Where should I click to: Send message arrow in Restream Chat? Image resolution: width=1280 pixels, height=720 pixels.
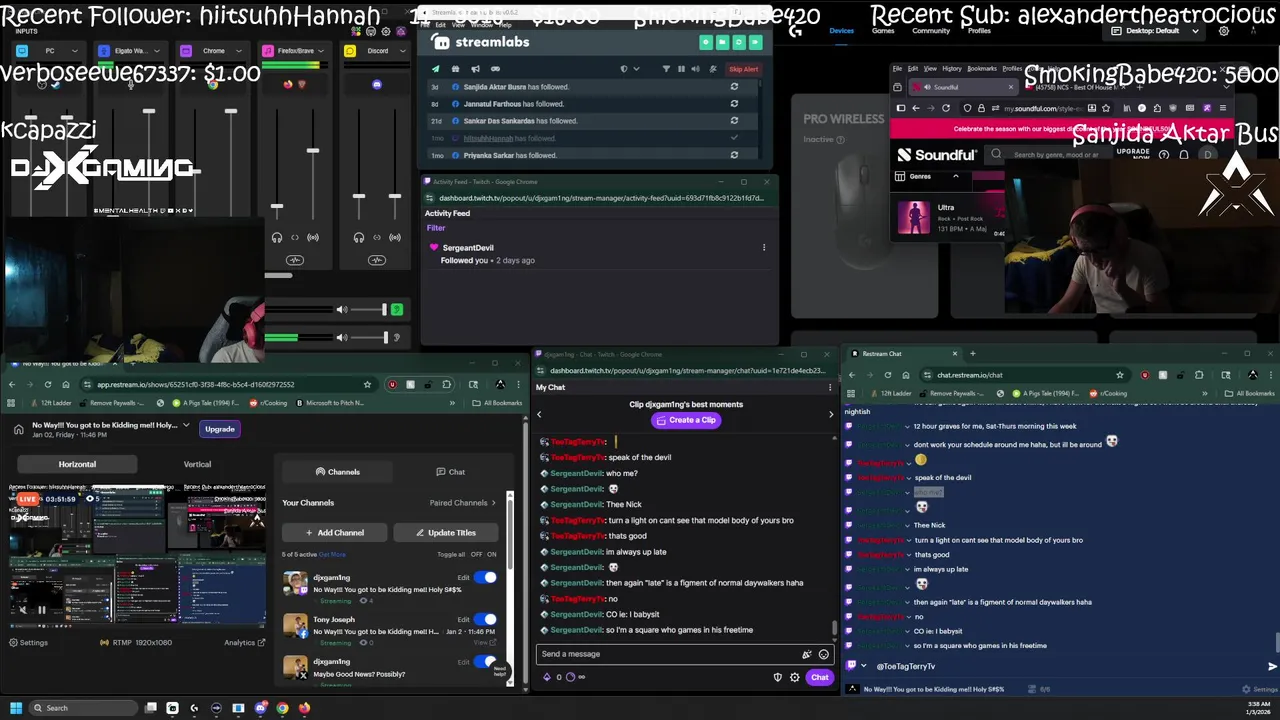coord(1272,666)
